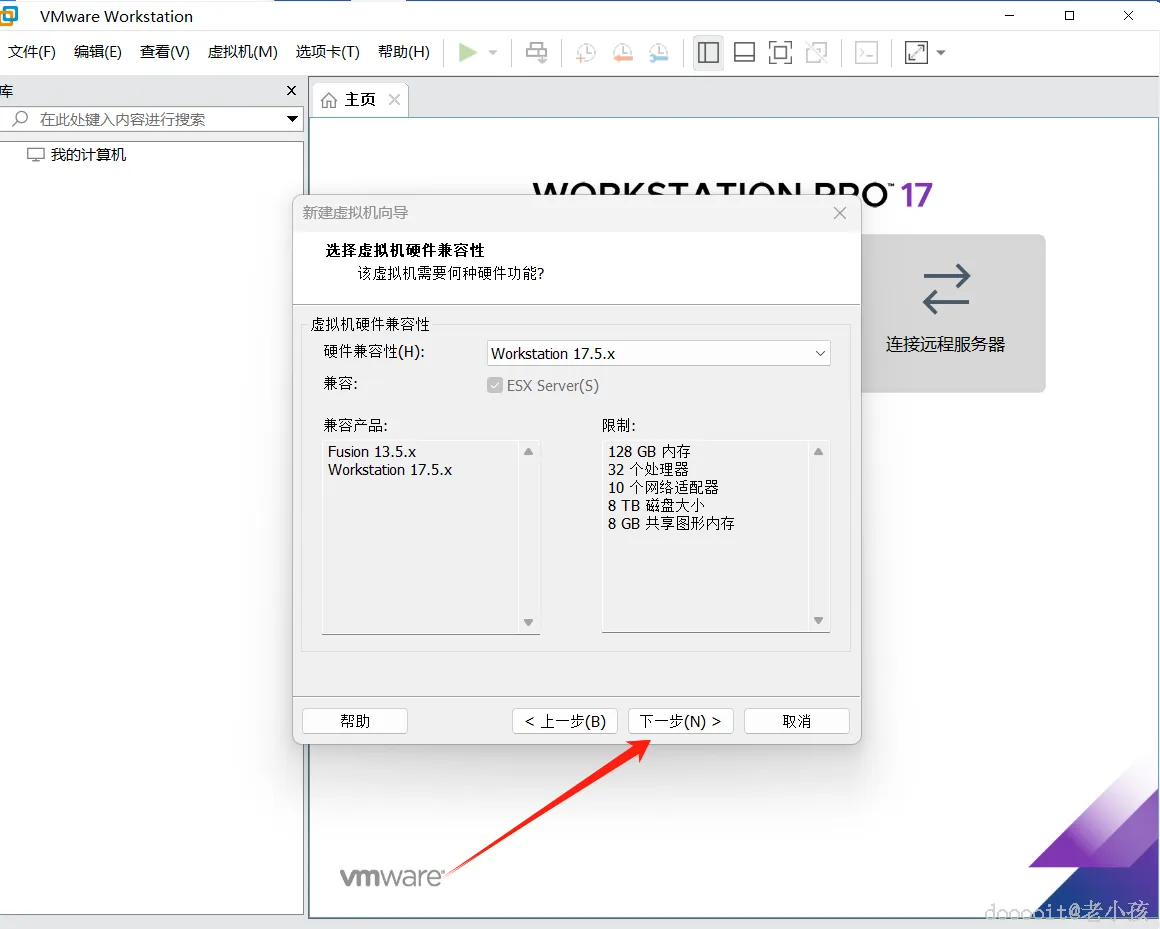
Task: Revert the VM to its snapshot
Action: 622,52
